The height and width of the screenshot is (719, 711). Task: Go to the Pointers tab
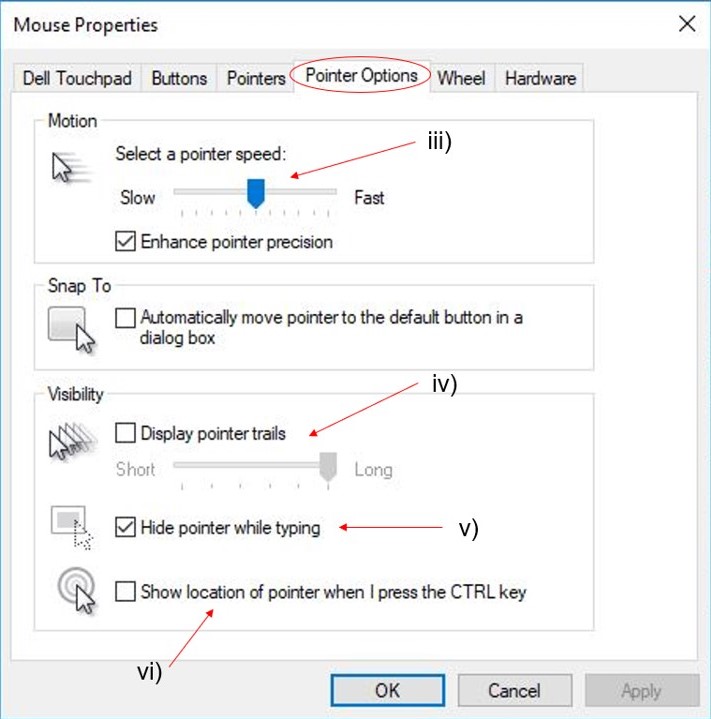tap(256, 78)
